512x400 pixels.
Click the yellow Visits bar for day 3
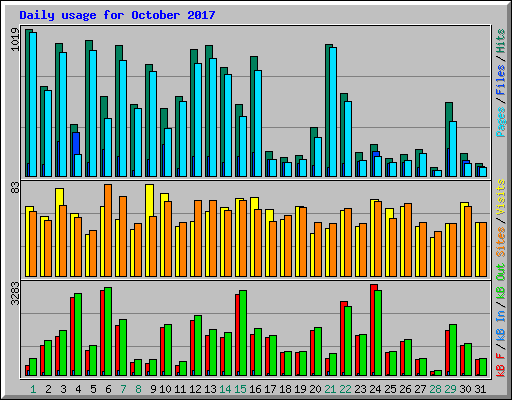coord(58,232)
